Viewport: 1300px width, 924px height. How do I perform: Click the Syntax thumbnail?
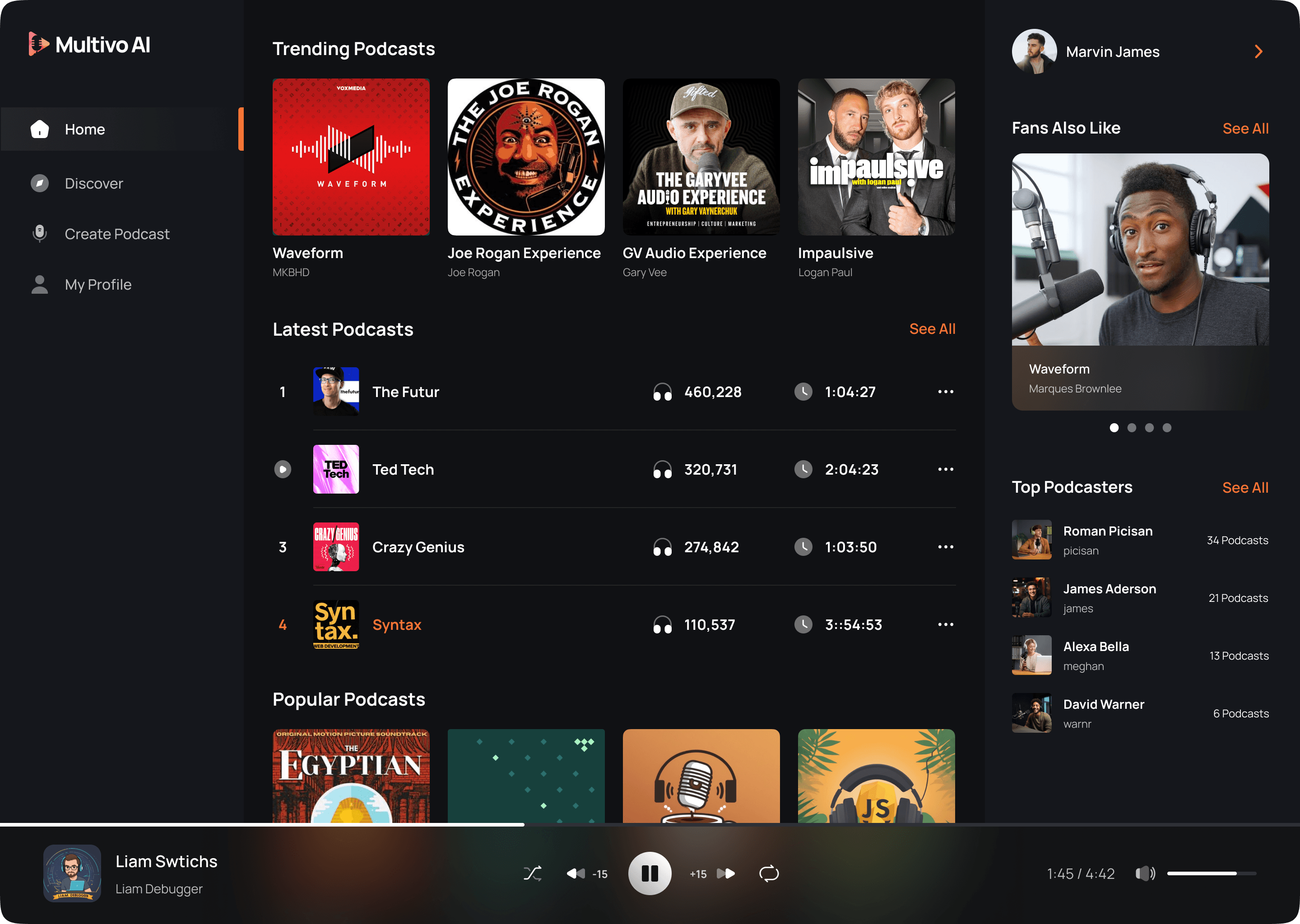click(336, 625)
